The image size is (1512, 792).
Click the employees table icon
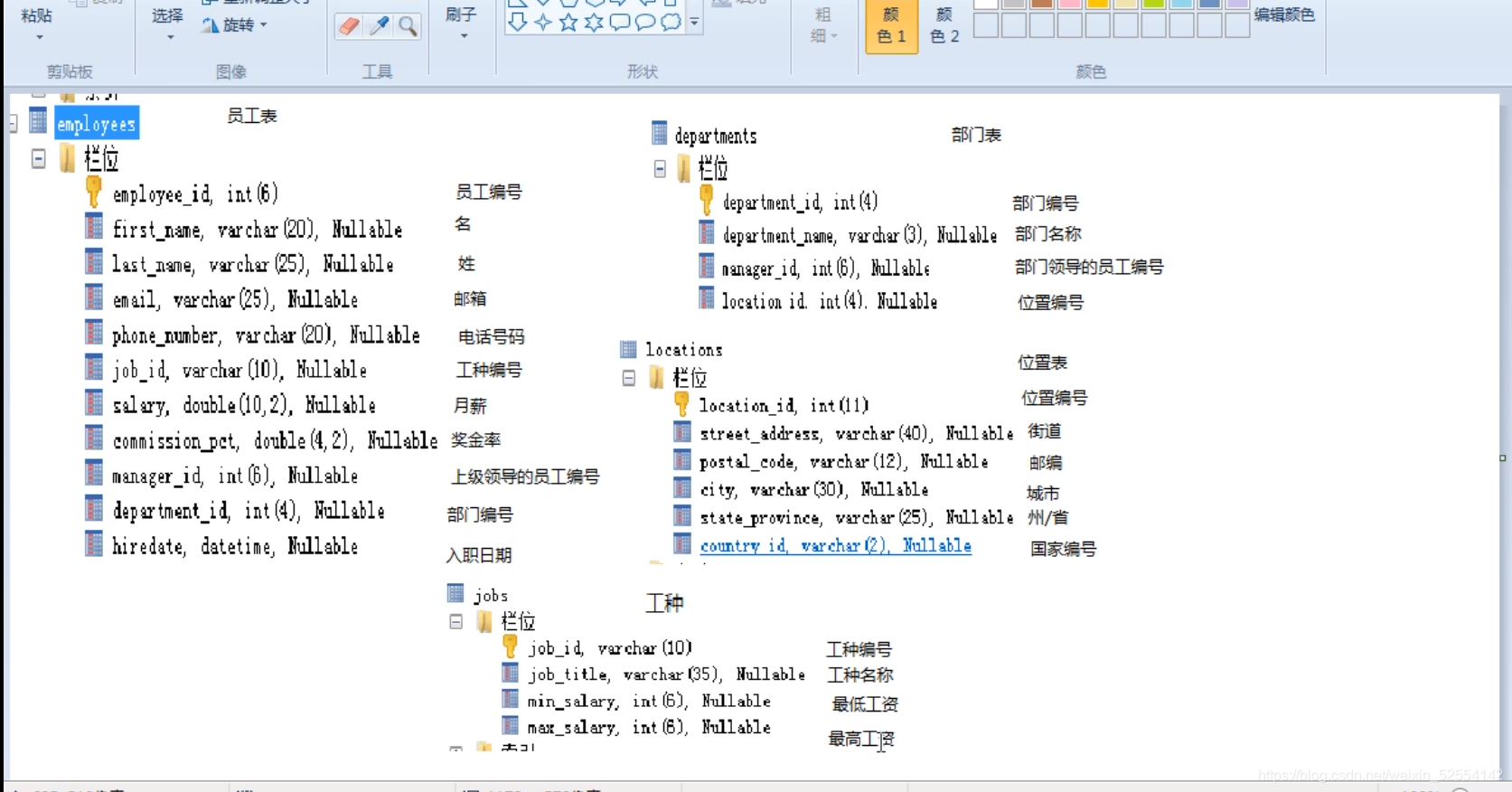(38, 121)
